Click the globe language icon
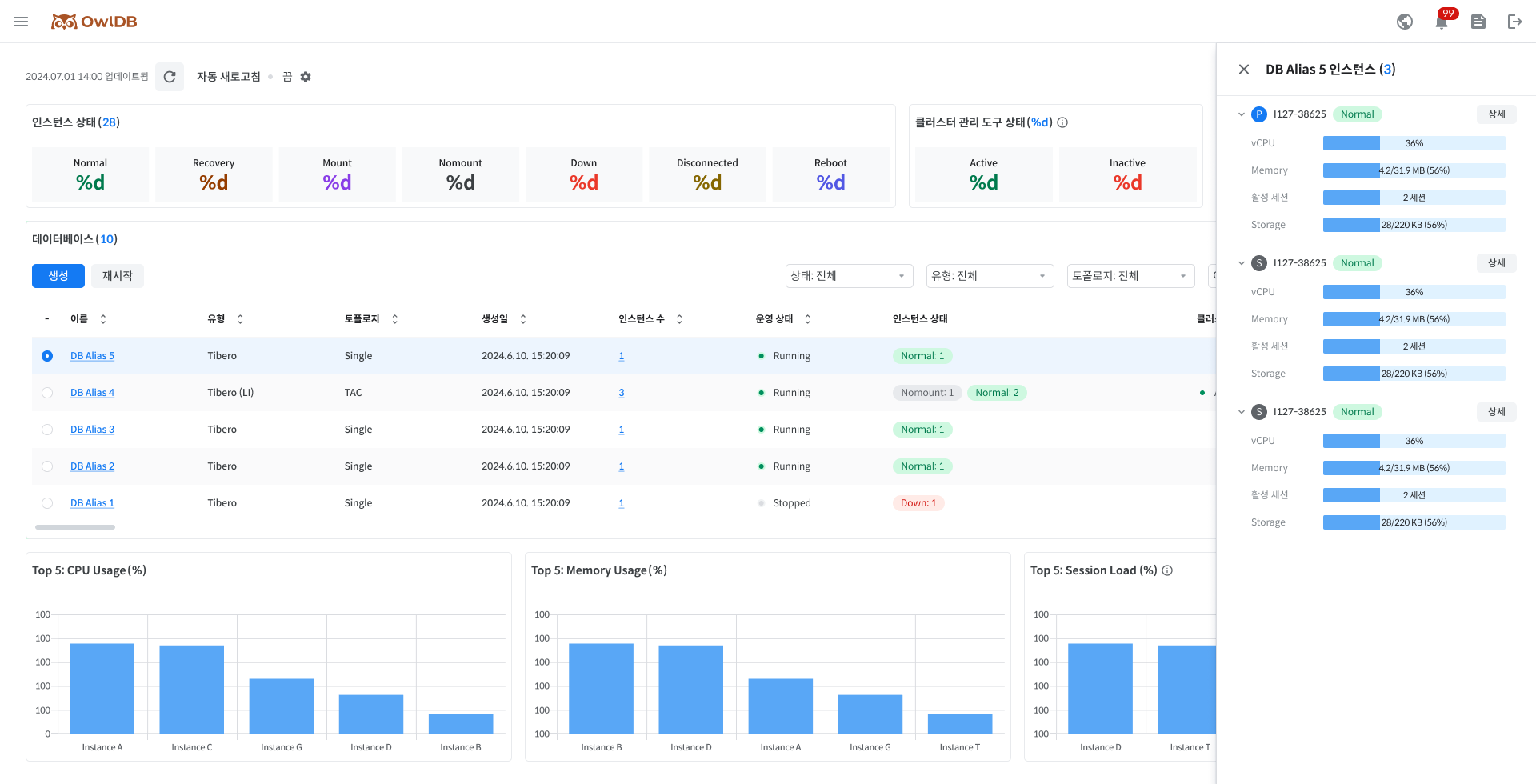The image size is (1536, 784). point(1405,22)
